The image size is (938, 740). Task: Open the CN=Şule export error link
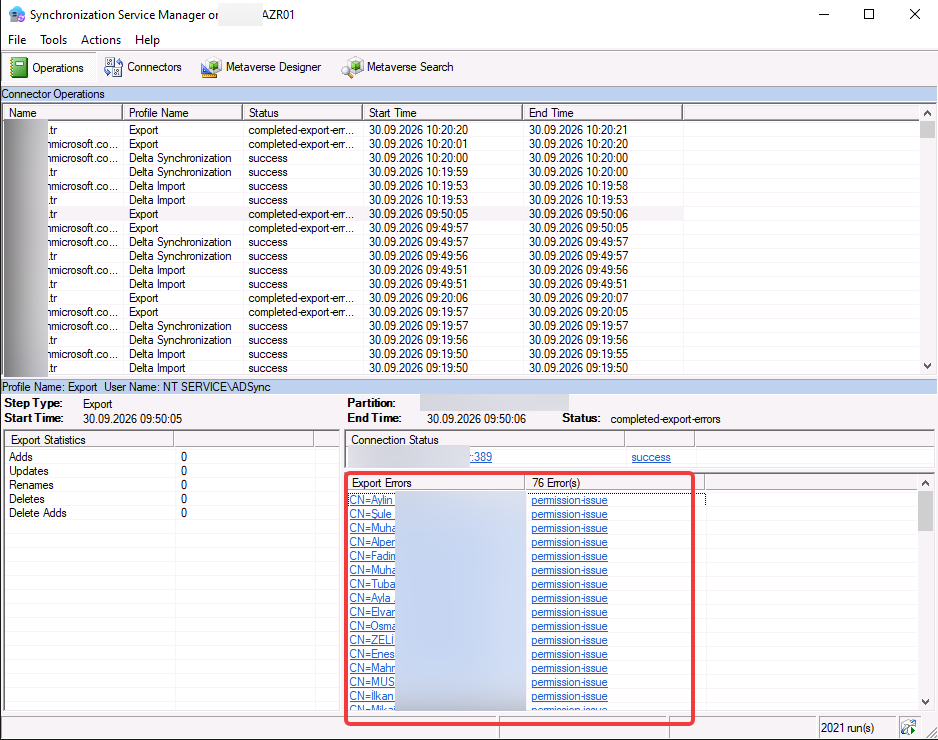point(371,514)
